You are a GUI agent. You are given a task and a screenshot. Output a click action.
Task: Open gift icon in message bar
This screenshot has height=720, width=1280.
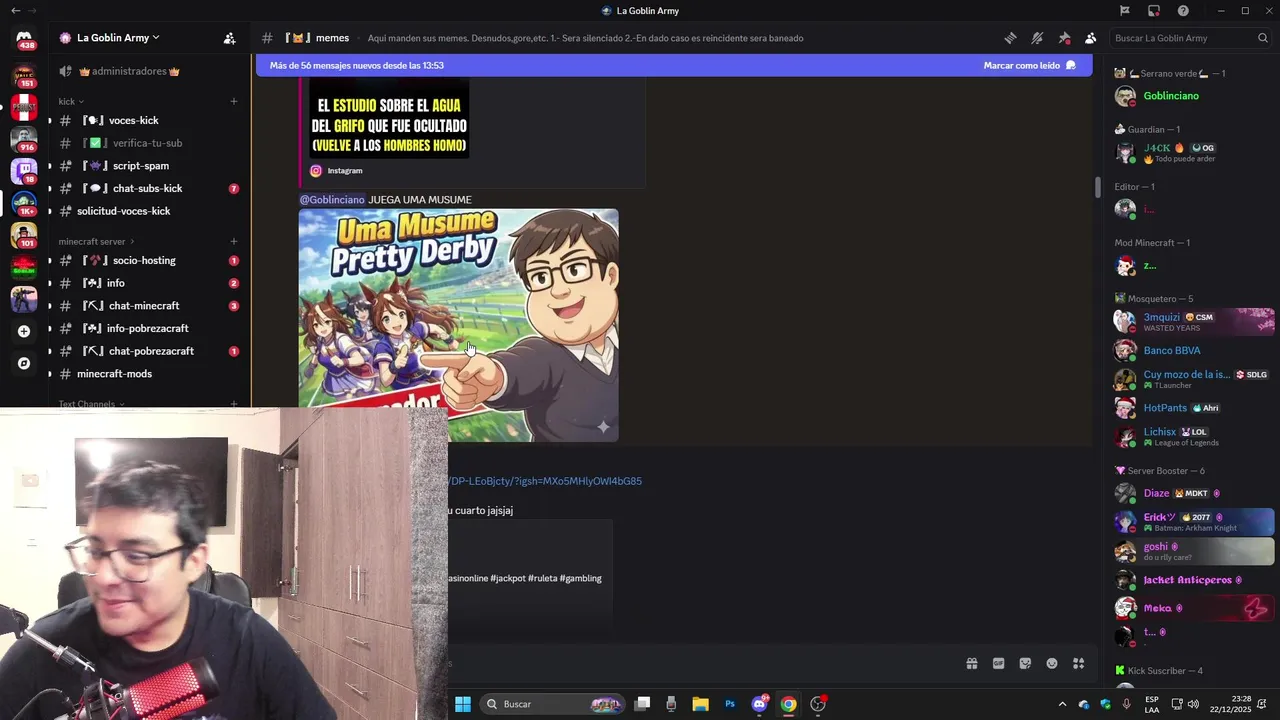click(x=971, y=663)
